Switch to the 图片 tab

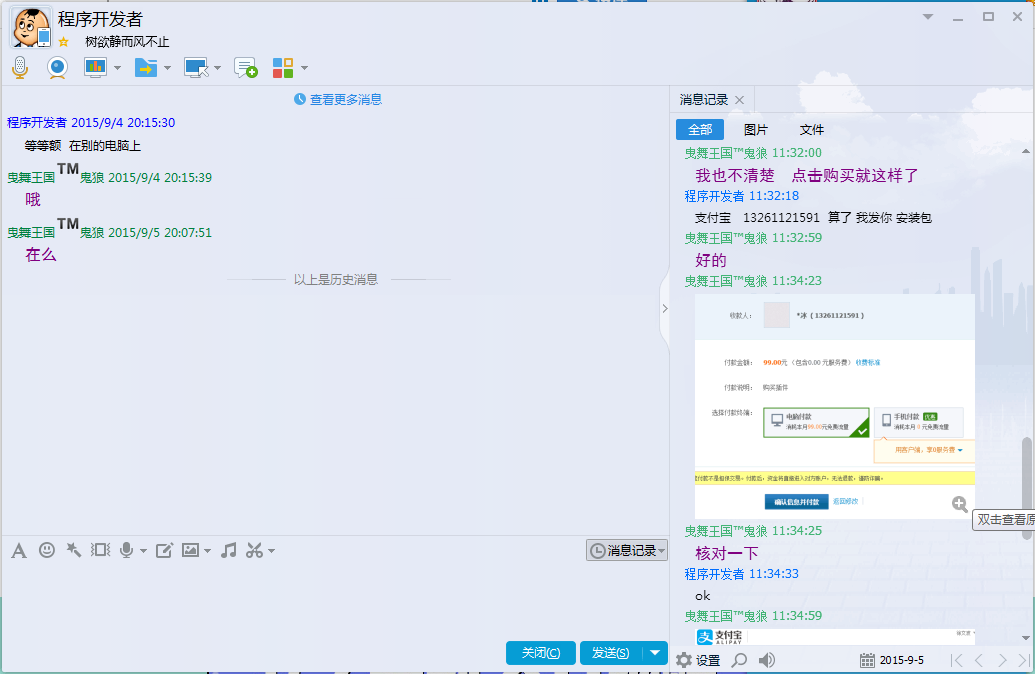tap(756, 130)
